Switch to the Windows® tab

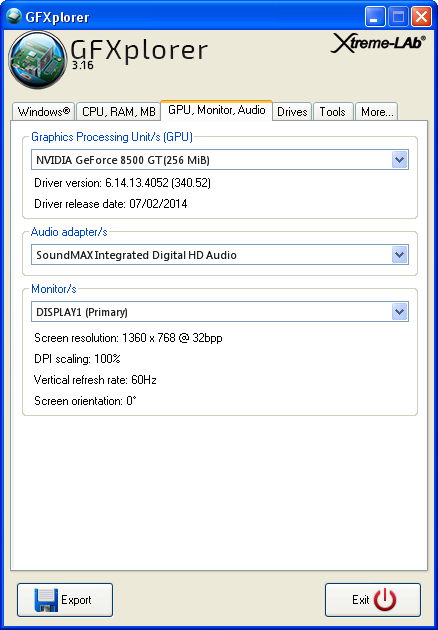[x=43, y=112]
